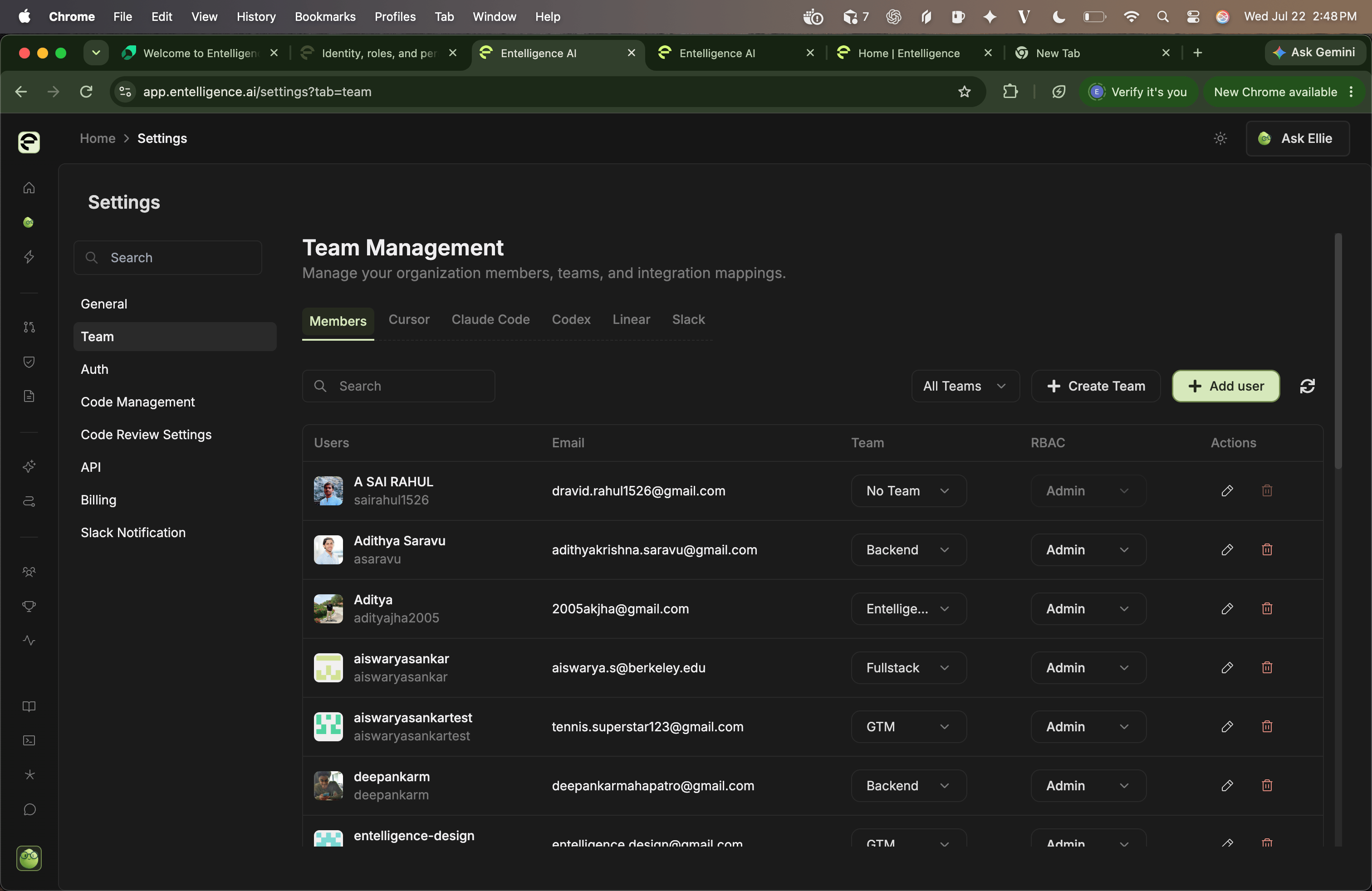Expand the Chrome tab search chevron

96,53
